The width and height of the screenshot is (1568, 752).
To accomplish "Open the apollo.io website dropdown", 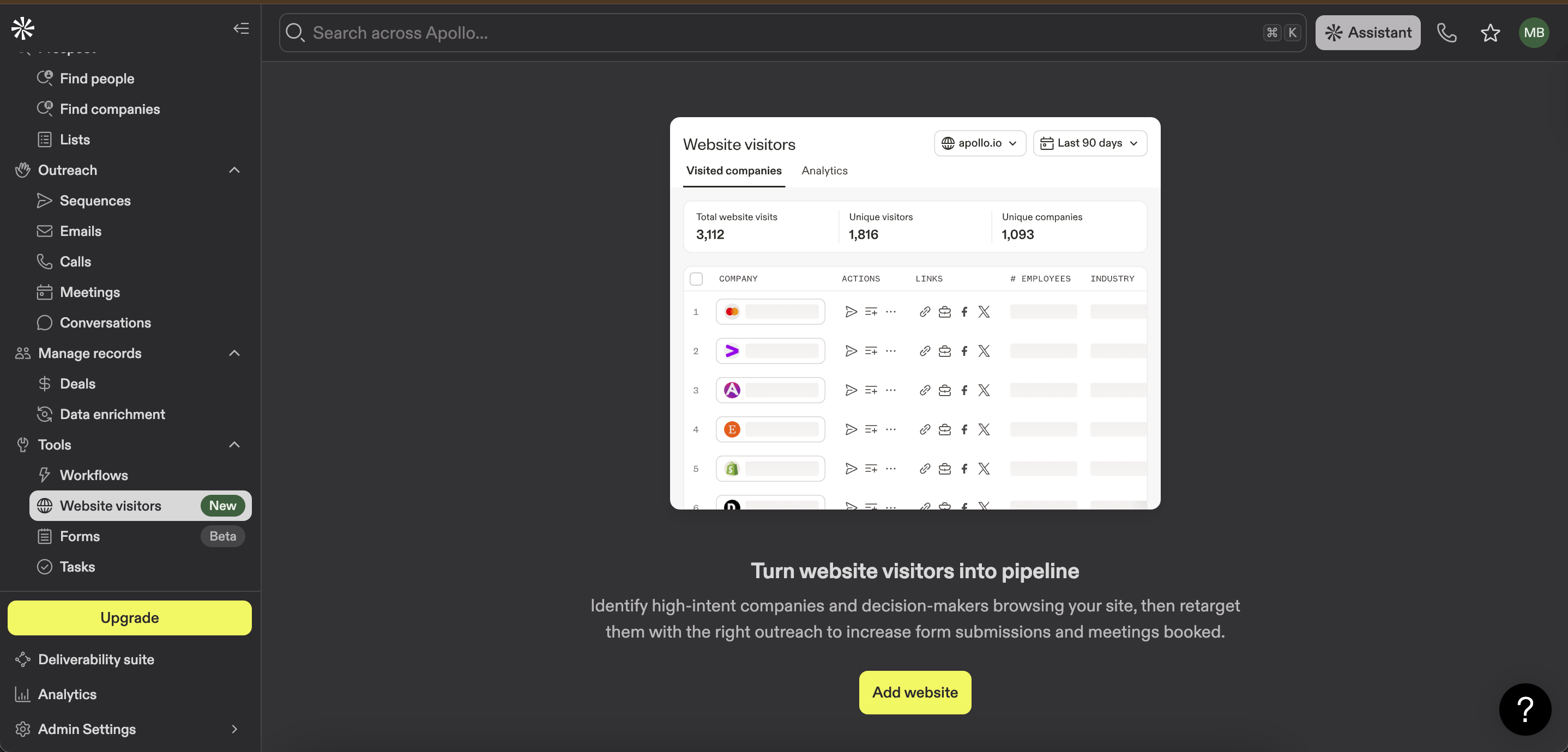I will coord(979,143).
